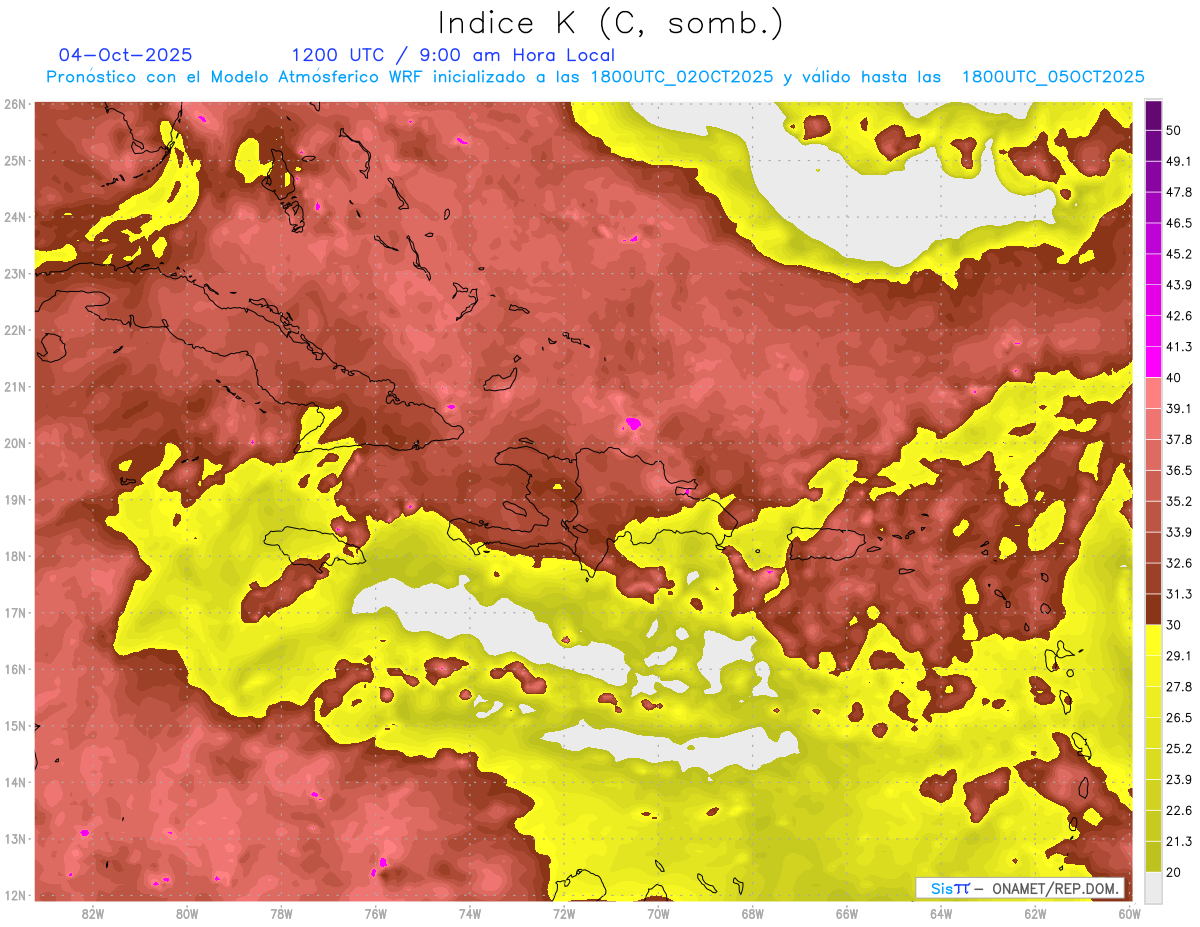Click the colorbar value "27.8"

coord(1179,686)
